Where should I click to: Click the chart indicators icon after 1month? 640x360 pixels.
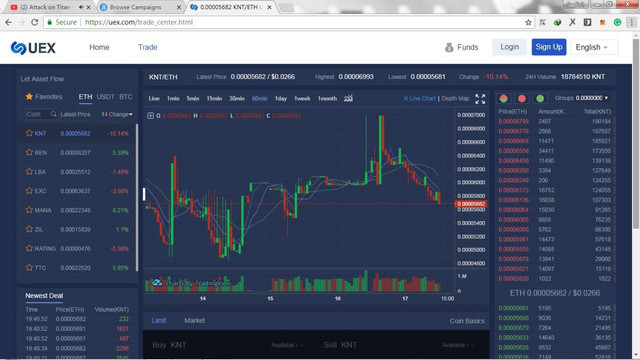348,98
